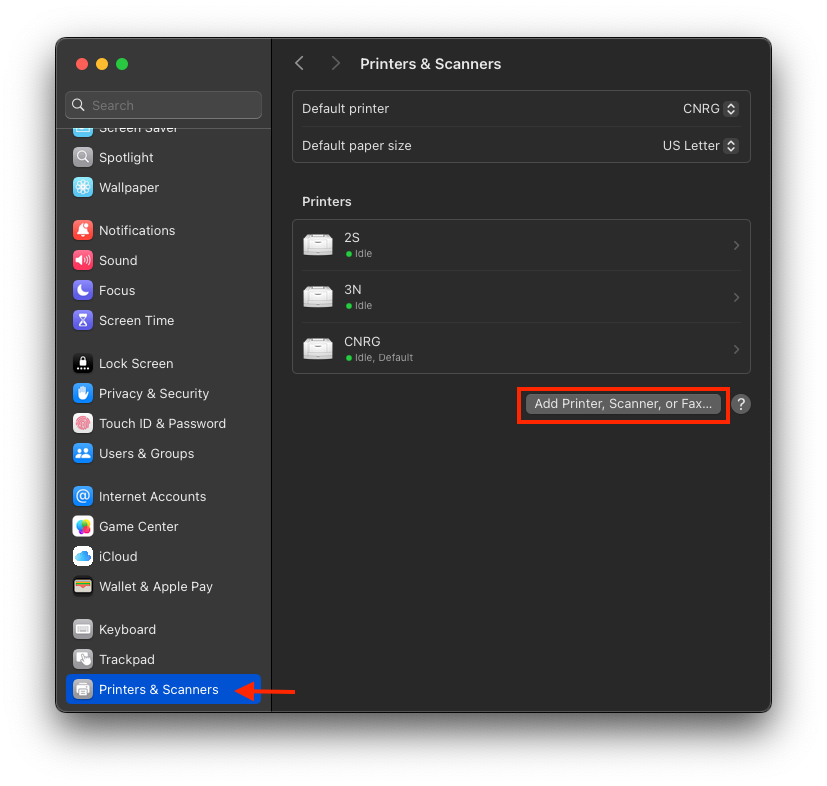Open Focus moon icon in sidebar
The width and height of the screenshot is (827, 786).
click(83, 290)
